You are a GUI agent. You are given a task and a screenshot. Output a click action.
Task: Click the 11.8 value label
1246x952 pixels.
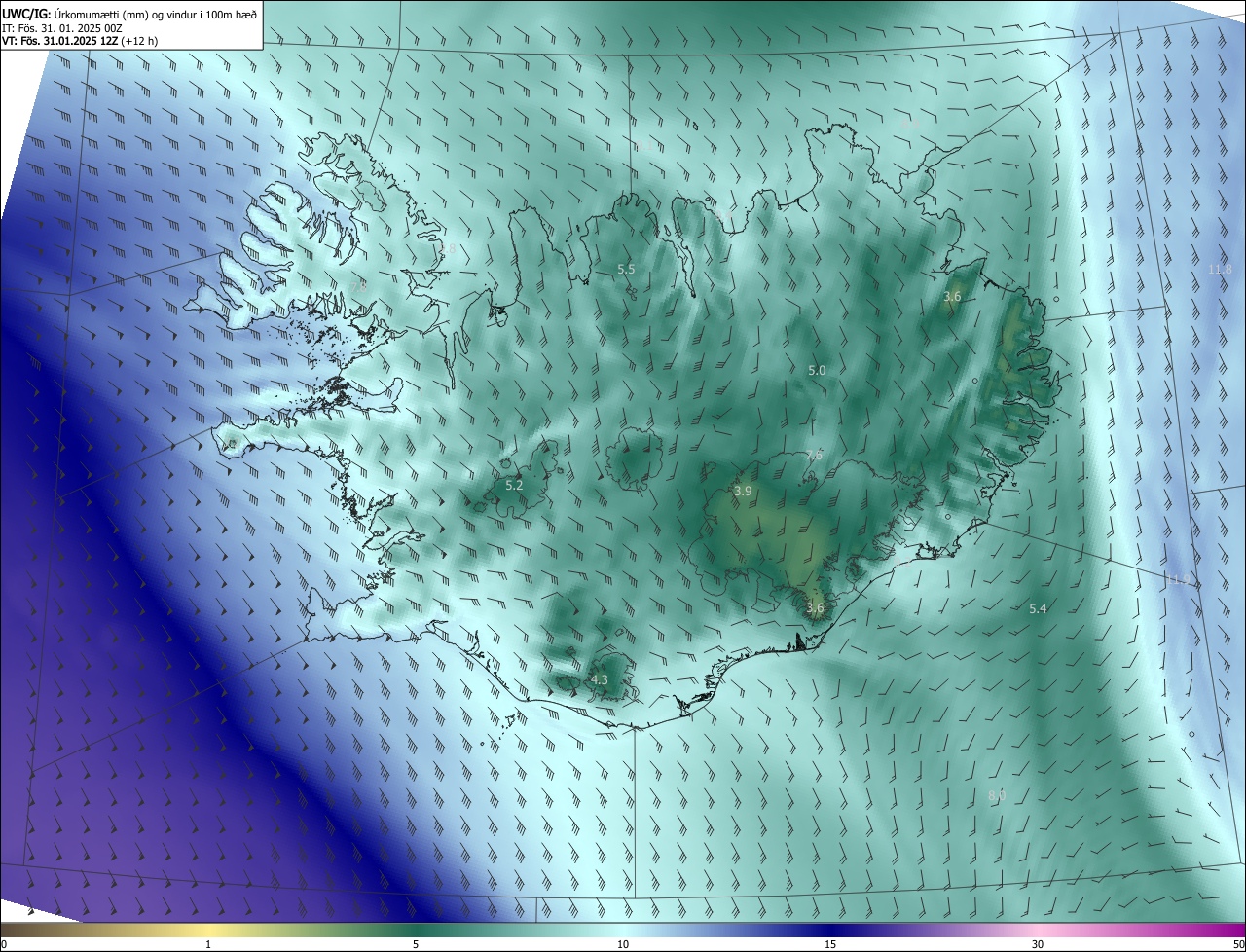tap(1219, 269)
